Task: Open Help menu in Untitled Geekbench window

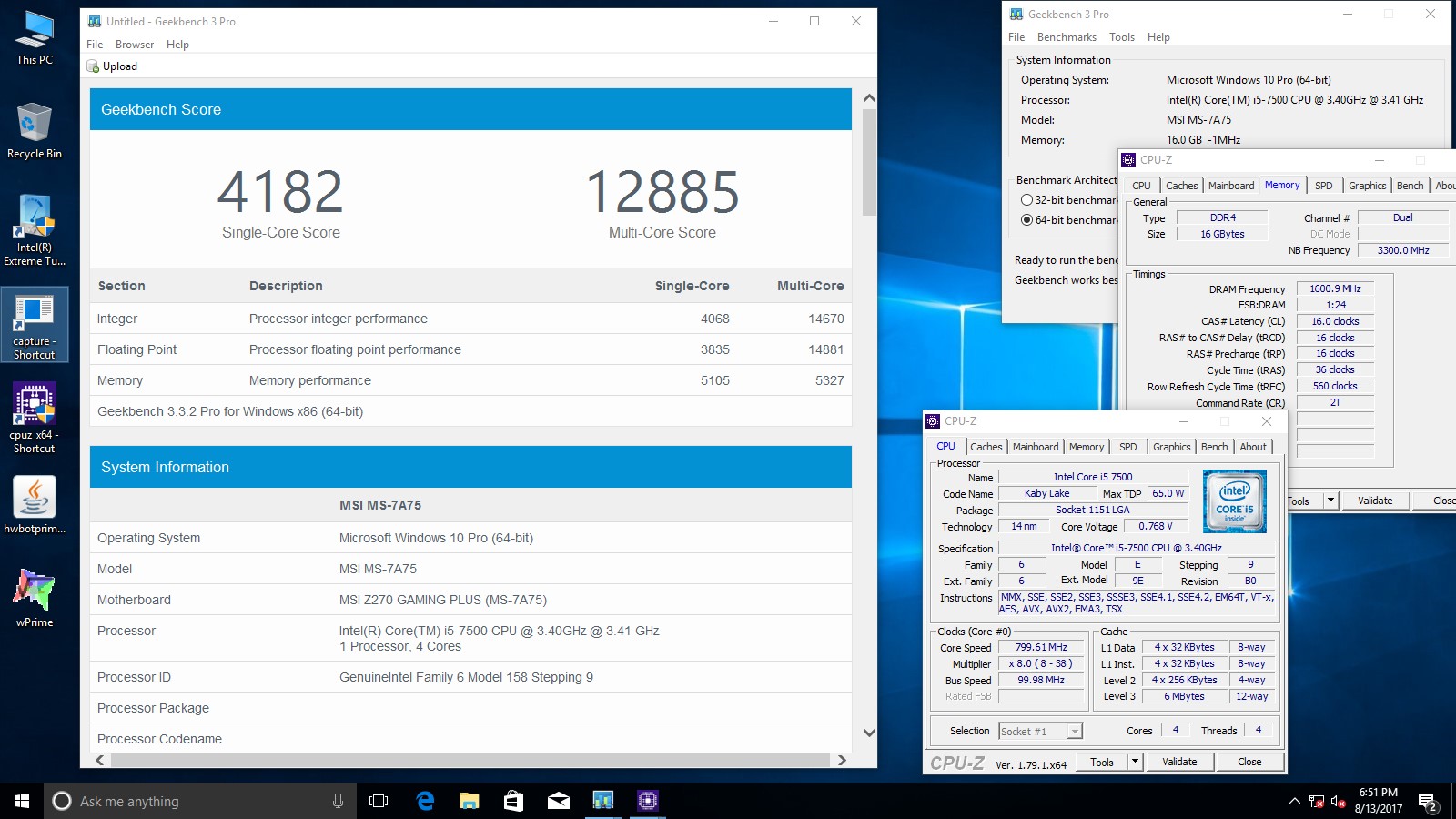Action: (177, 45)
